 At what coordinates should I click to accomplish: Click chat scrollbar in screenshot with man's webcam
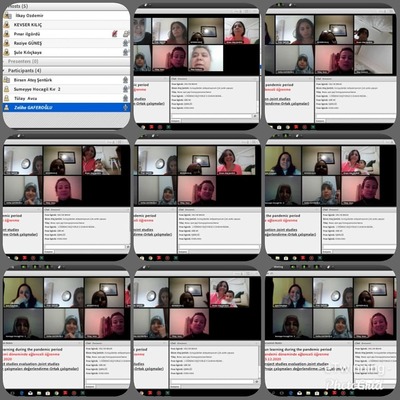(x=257, y=97)
